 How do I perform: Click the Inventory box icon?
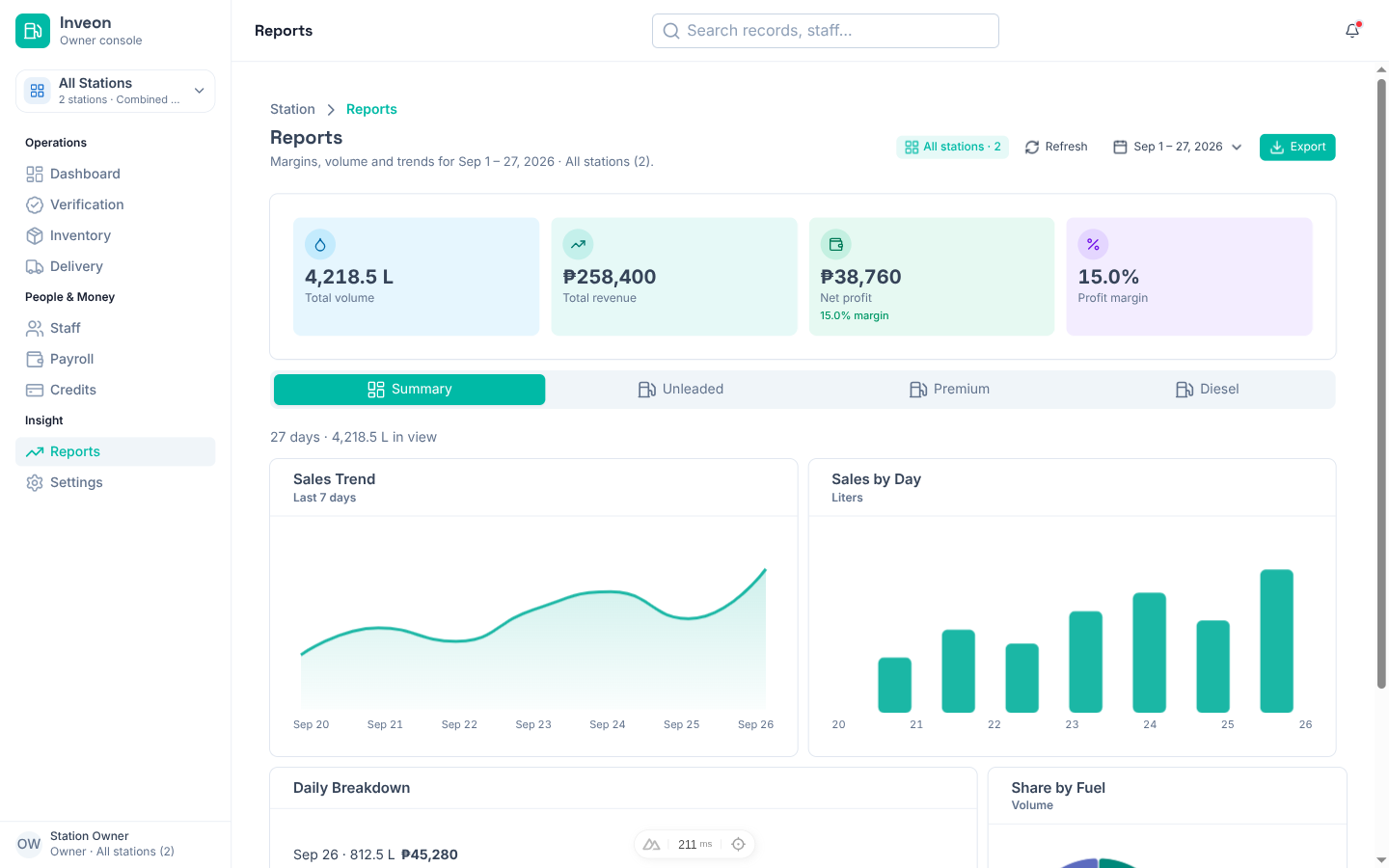[35, 235]
